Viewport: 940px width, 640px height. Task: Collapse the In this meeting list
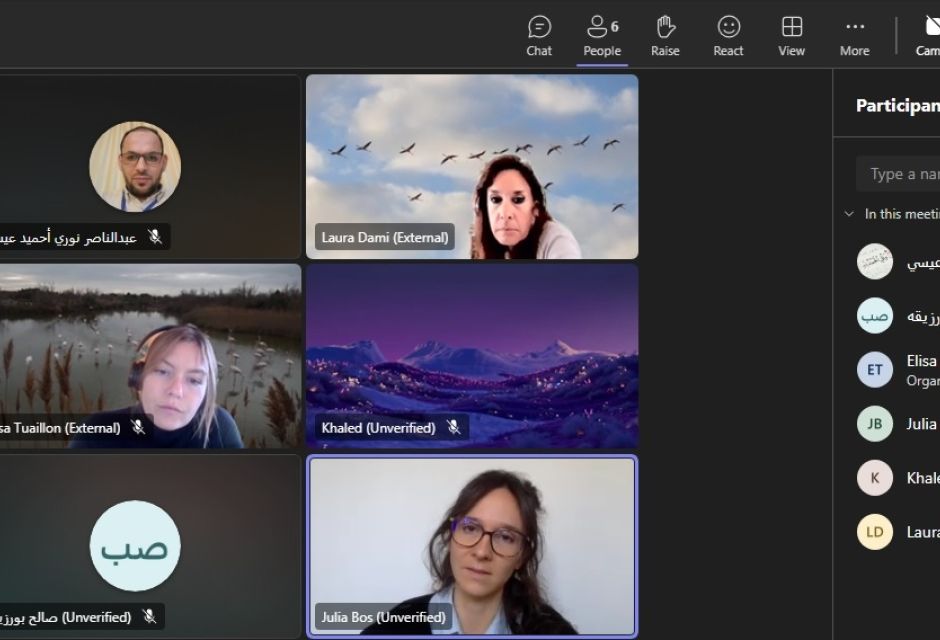pos(850,214)
